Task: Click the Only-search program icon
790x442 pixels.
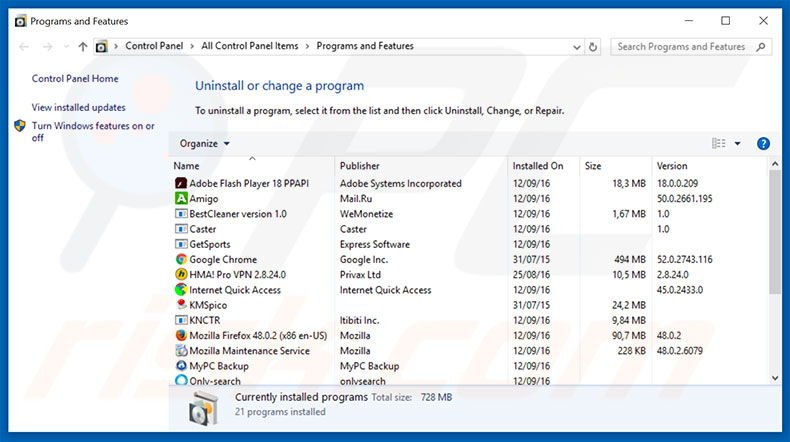Action: click(x=181, y=381)
